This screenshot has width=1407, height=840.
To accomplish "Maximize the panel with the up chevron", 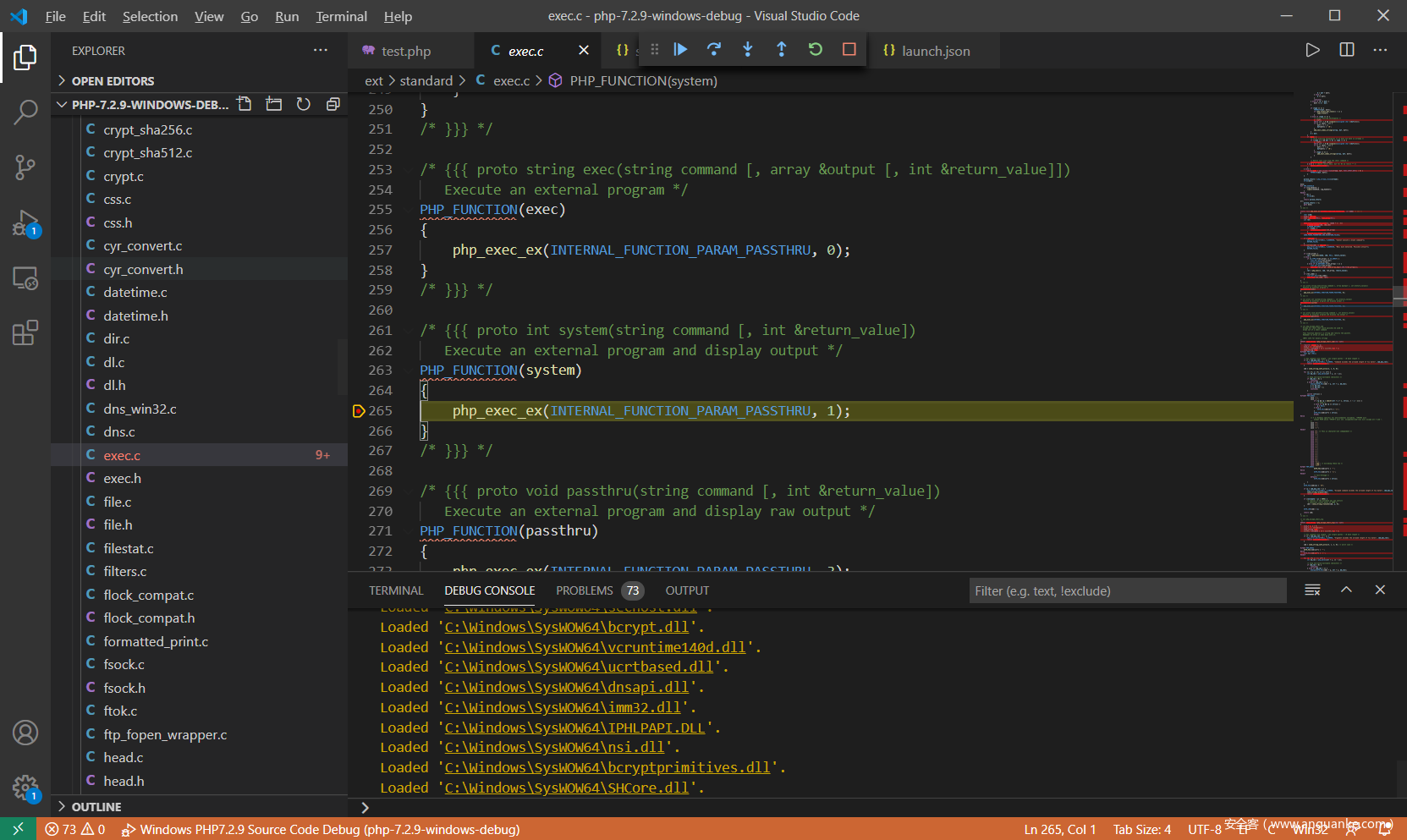I will [1346, 590].
